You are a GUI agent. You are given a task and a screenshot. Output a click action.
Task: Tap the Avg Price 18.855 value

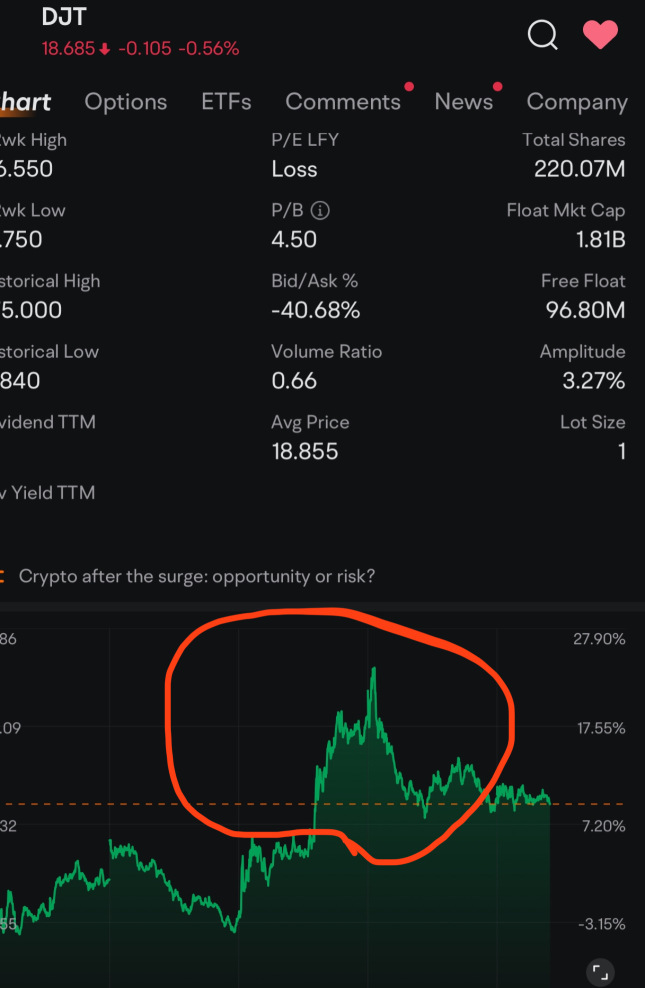click(x=305, y=452)
